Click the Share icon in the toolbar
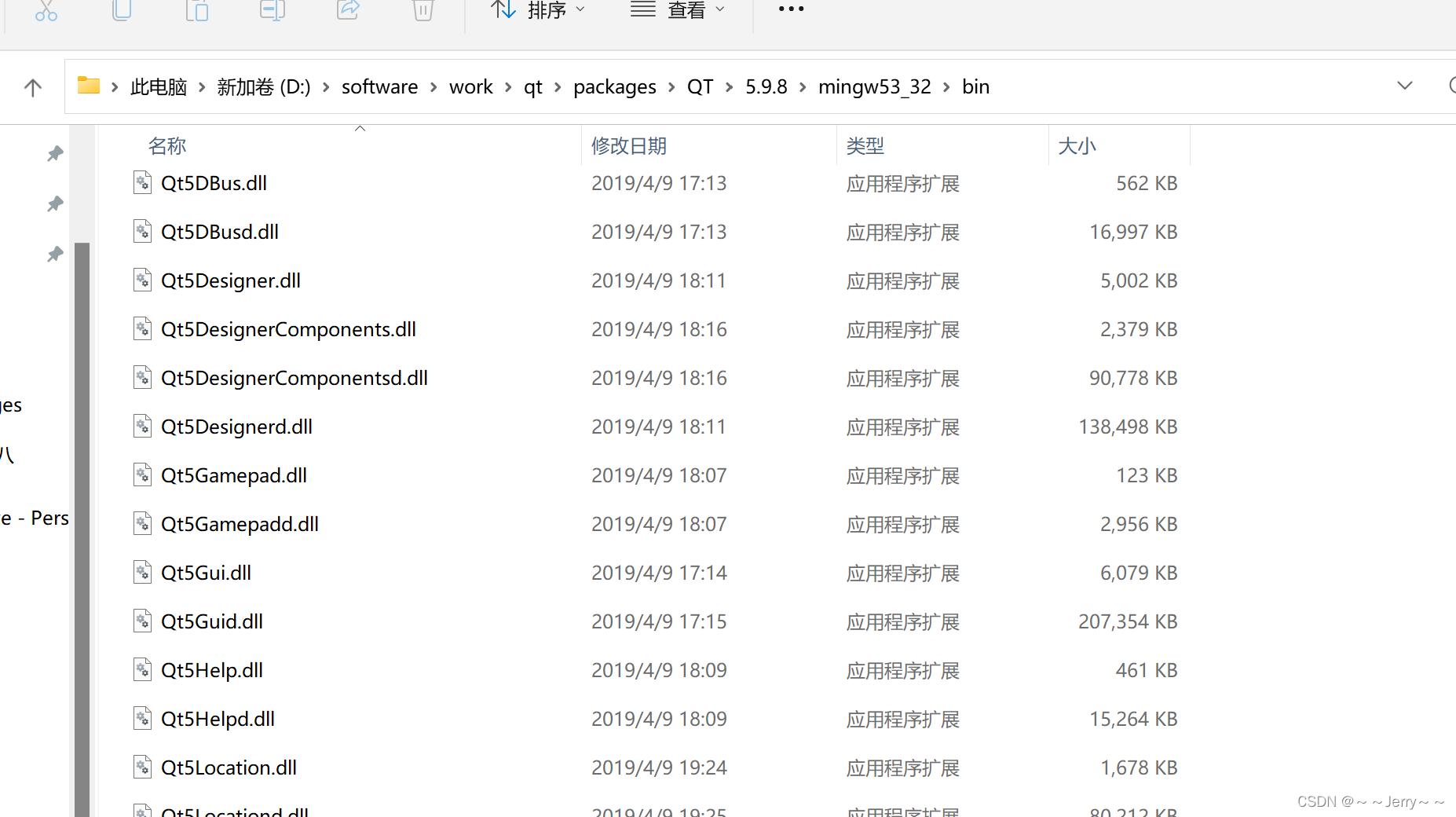1456x817 pixels. coord(347,11)
